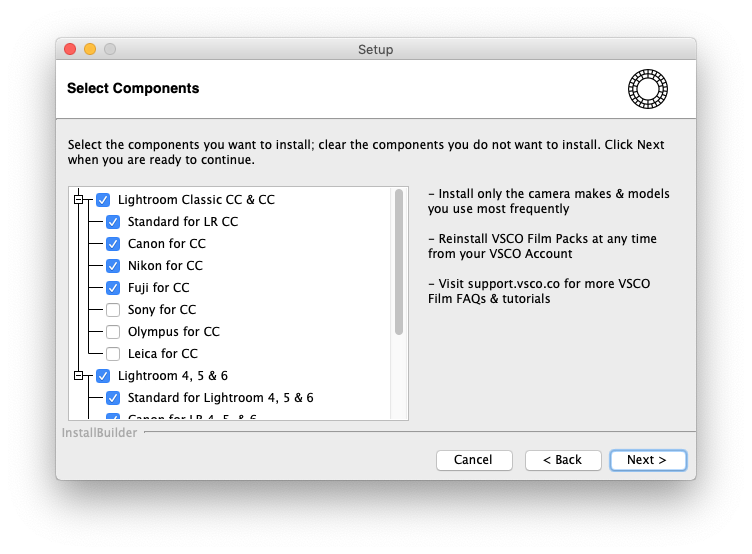Uncheck Lightroom Classic CC & CC checkbox
This screenshot has height=554, width=752.
tap(103, 200)
